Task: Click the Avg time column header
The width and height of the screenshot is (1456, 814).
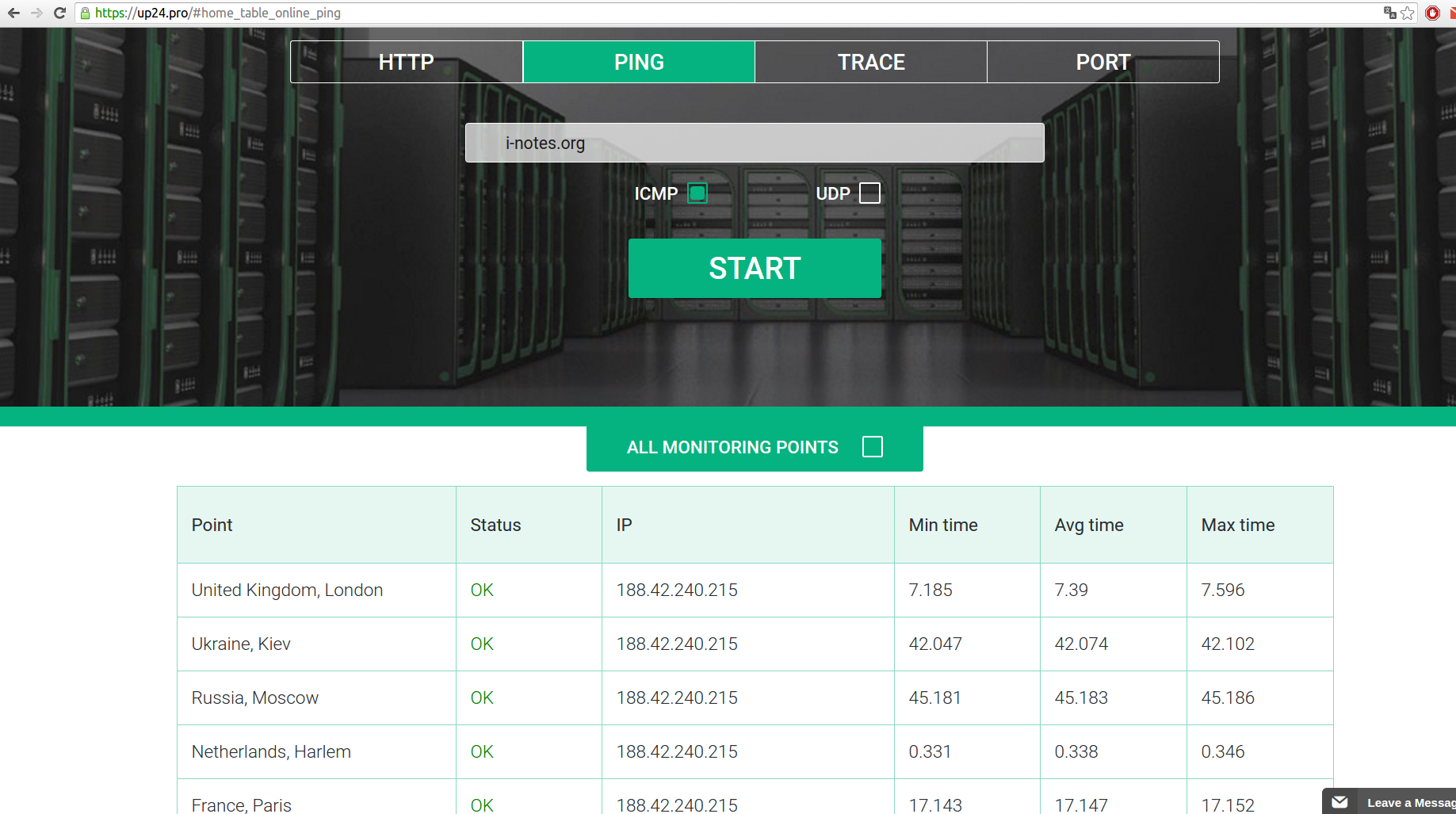Action: coord(1088,525)
